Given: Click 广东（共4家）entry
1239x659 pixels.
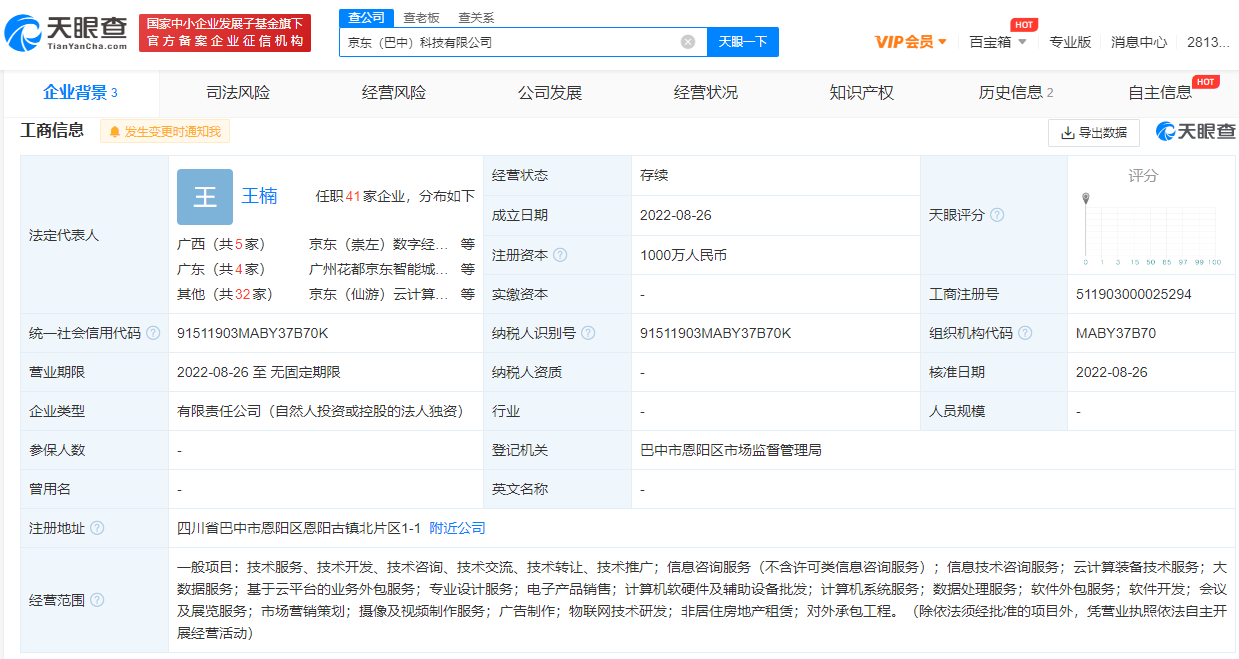Looking at the screenshot, I should tap(221, 269).
